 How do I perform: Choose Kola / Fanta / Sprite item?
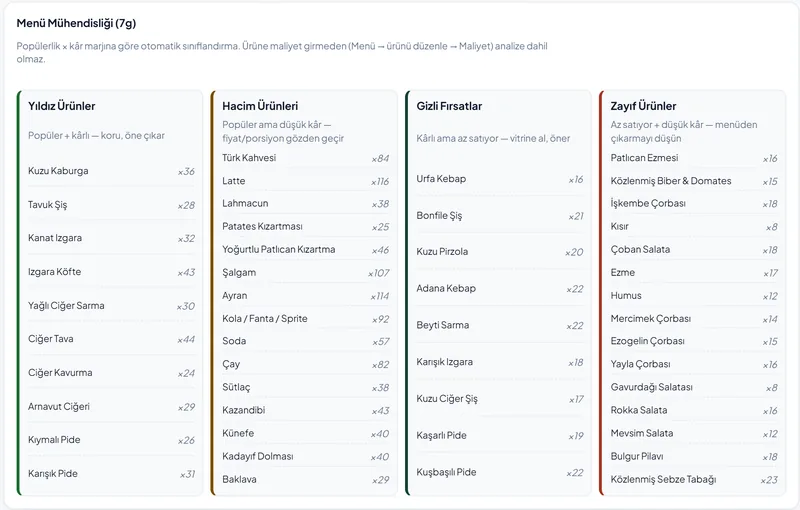point(306,319)
